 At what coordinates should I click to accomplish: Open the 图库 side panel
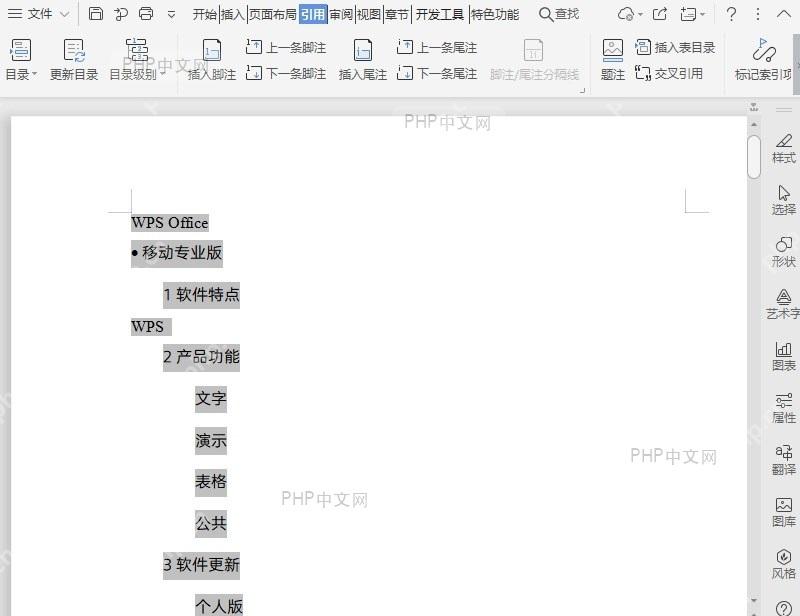784,512
